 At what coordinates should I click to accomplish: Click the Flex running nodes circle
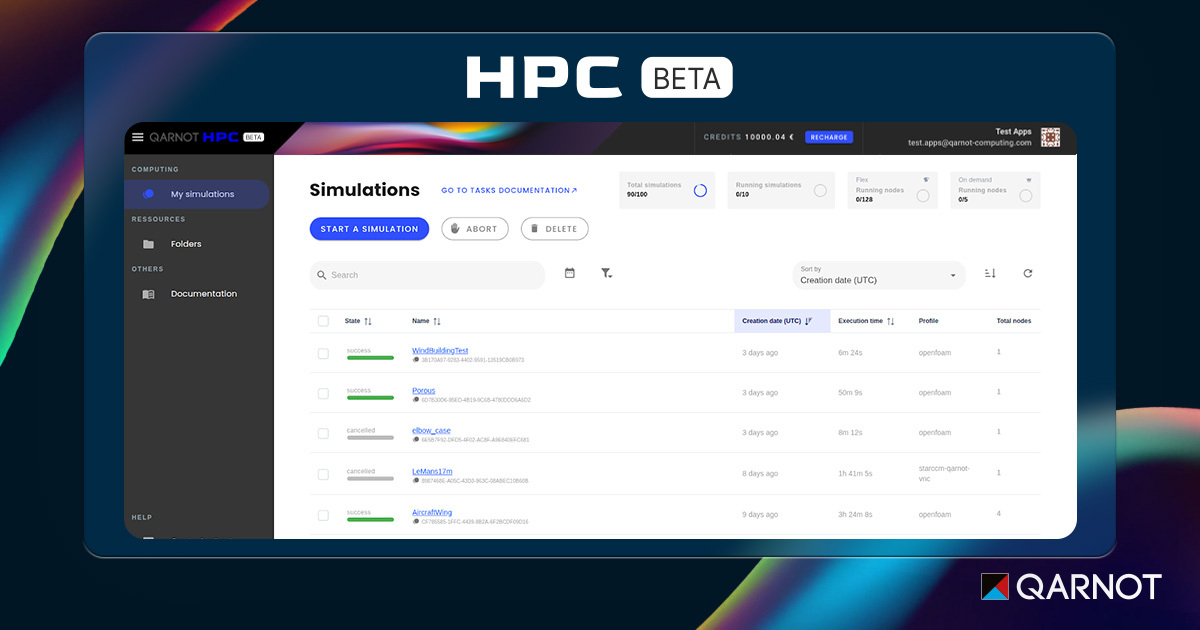[x=923, y=195]
